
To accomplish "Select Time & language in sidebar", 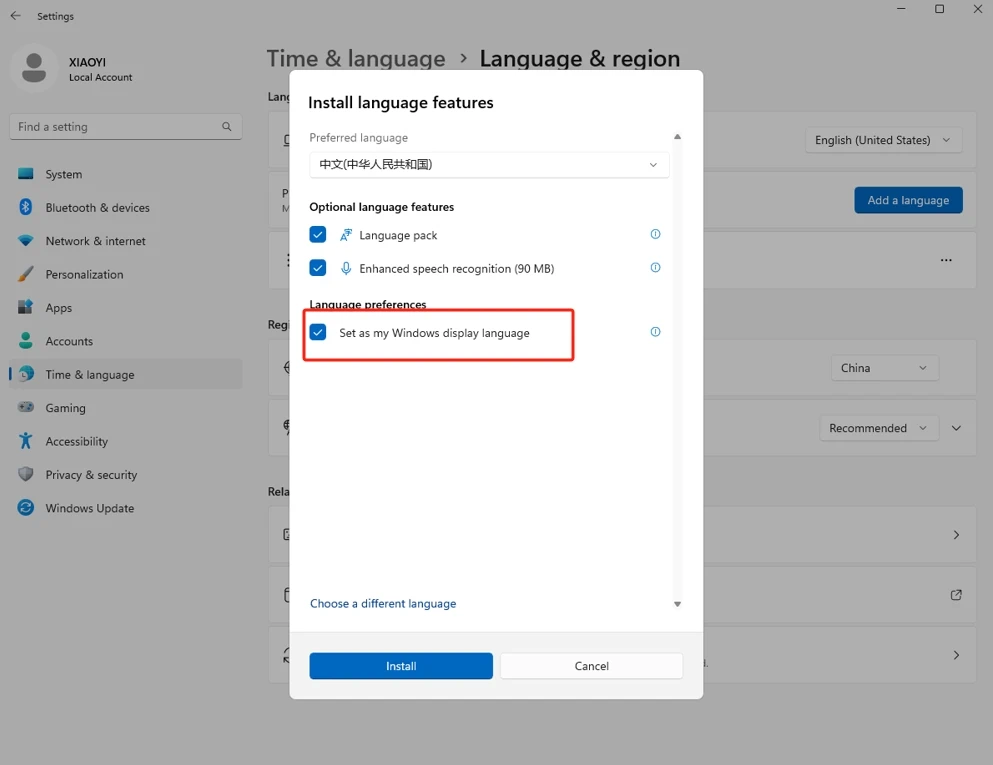I will pyautogui.click(x=125, y=374).
